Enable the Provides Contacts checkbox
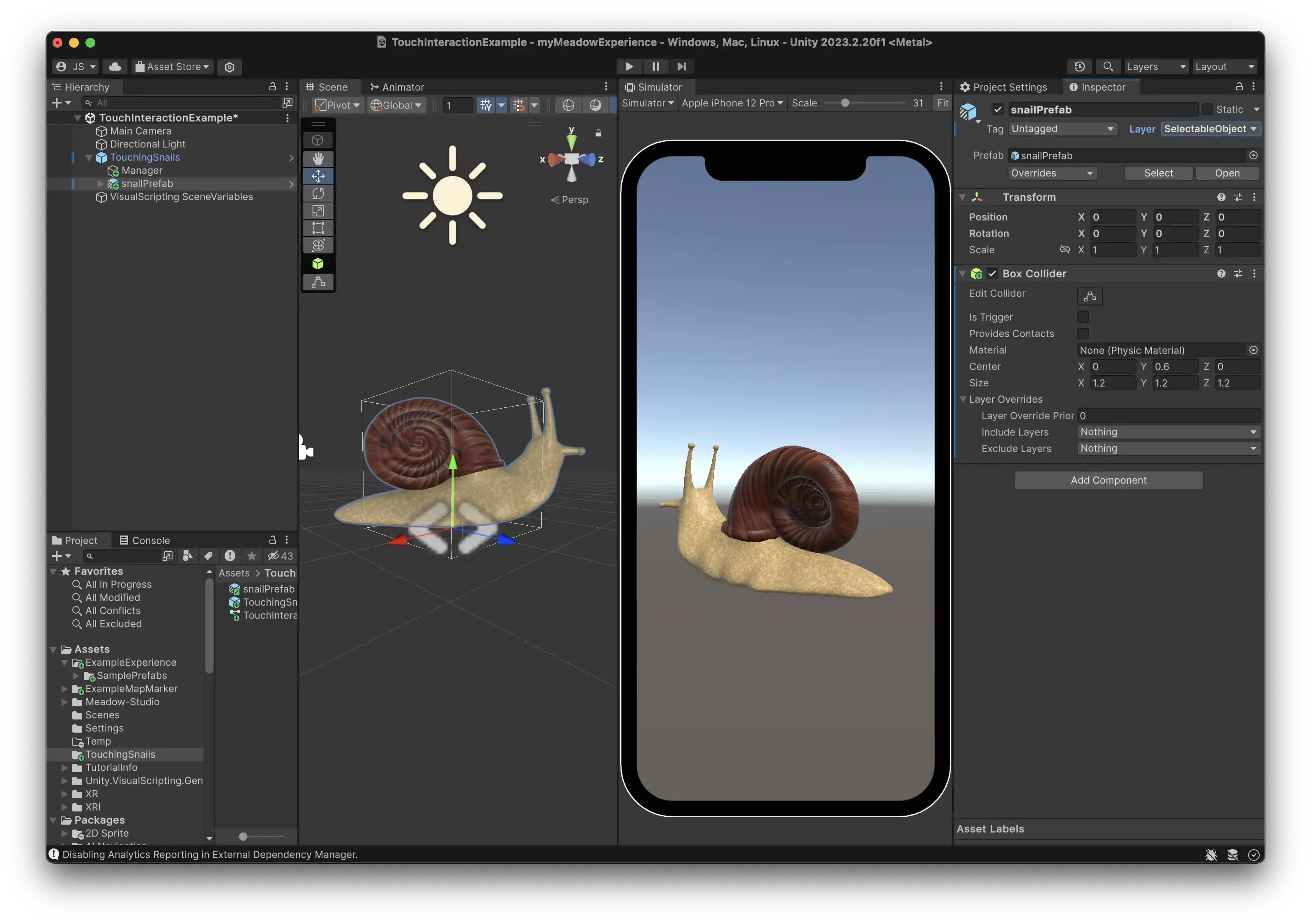 click(1083, 333)
